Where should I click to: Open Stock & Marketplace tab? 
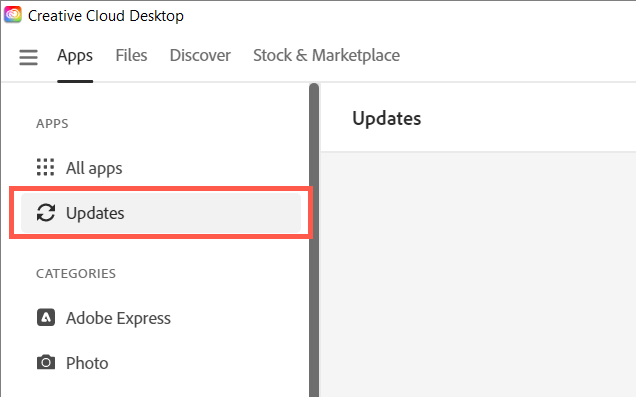(327, 55)
